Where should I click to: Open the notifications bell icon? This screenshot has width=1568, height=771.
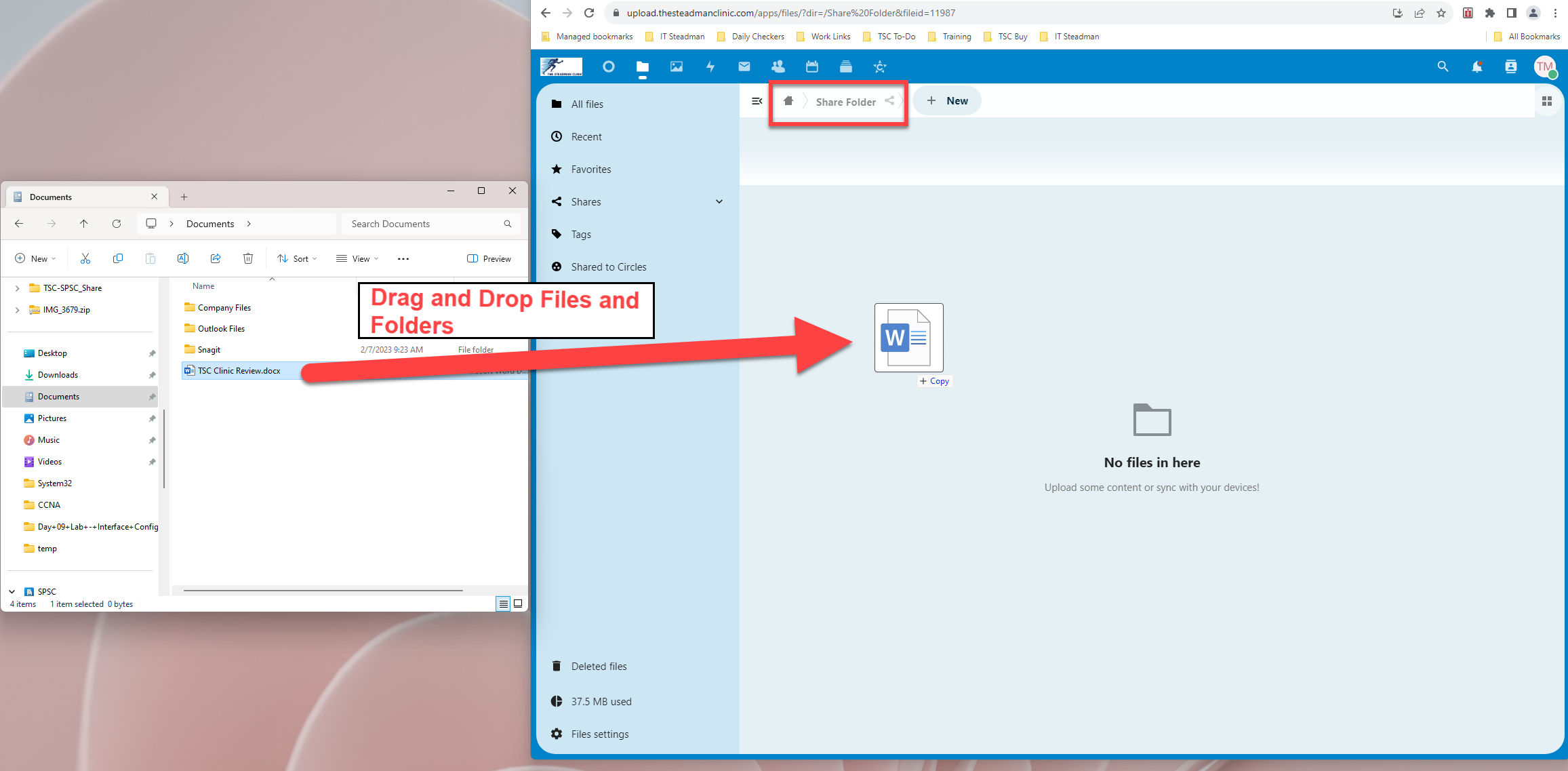1476,66
